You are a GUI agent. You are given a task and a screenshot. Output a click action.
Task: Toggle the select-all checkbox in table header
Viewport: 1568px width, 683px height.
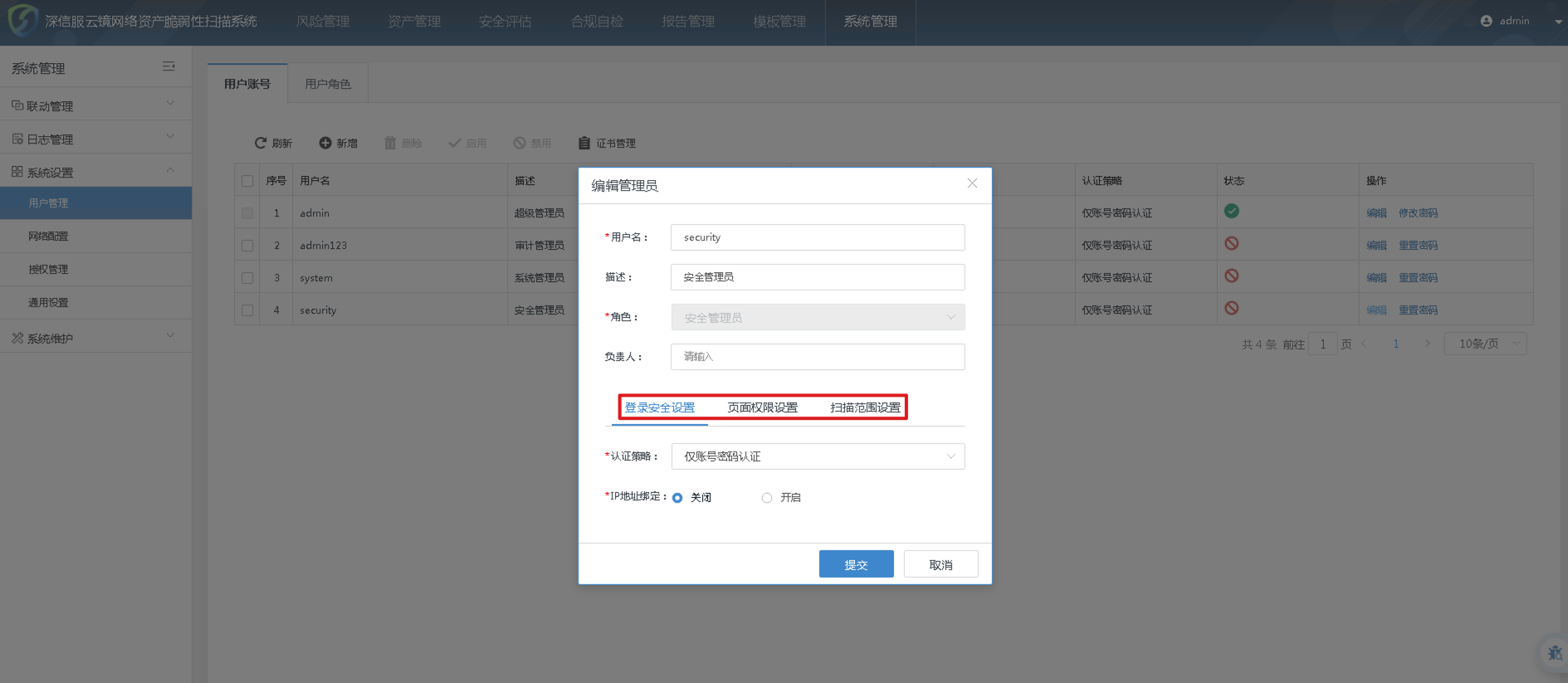(247, 181)
